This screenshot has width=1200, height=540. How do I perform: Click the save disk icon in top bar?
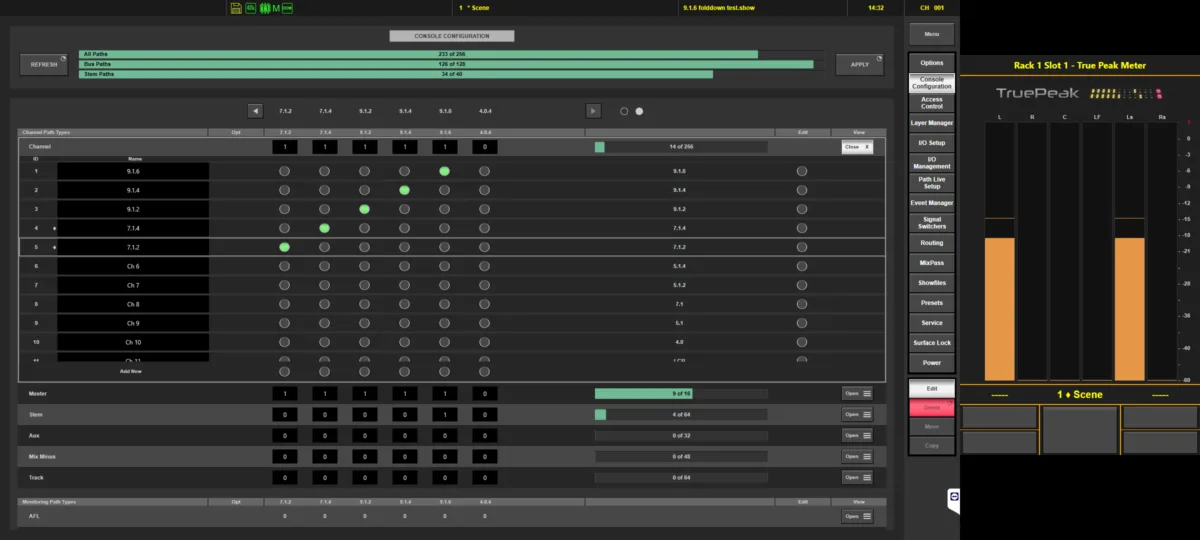[x=236, y=8]
